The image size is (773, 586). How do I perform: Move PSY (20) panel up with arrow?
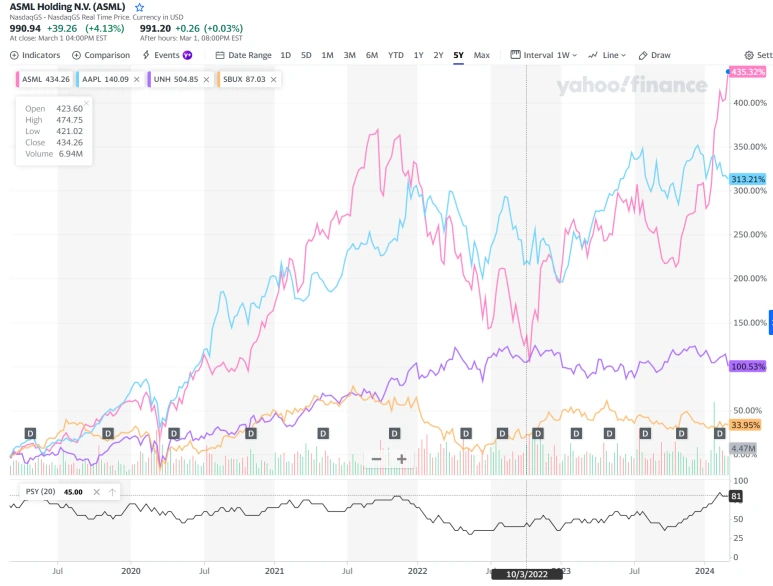pyautogui.click(x=112, y=492)
